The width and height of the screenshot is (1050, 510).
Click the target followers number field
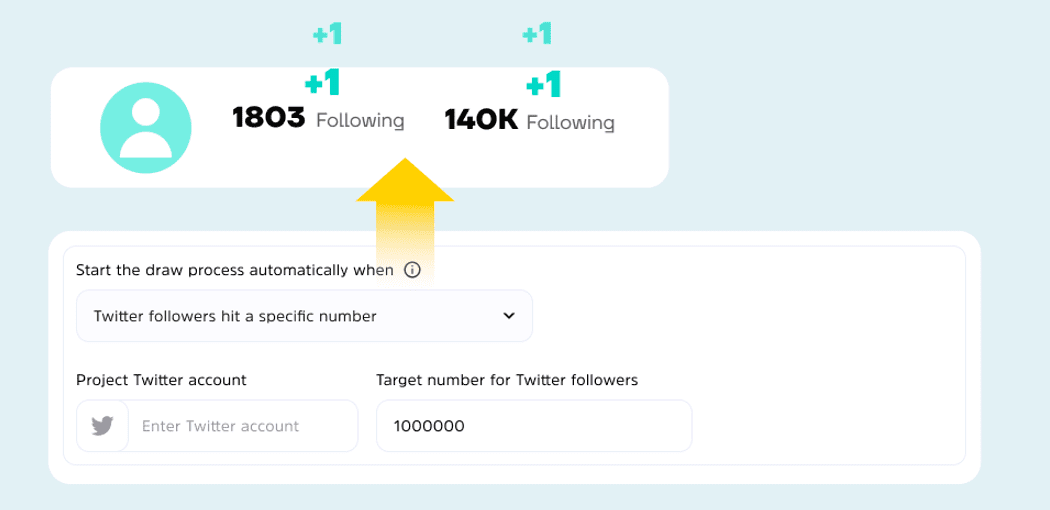[534, 426]
